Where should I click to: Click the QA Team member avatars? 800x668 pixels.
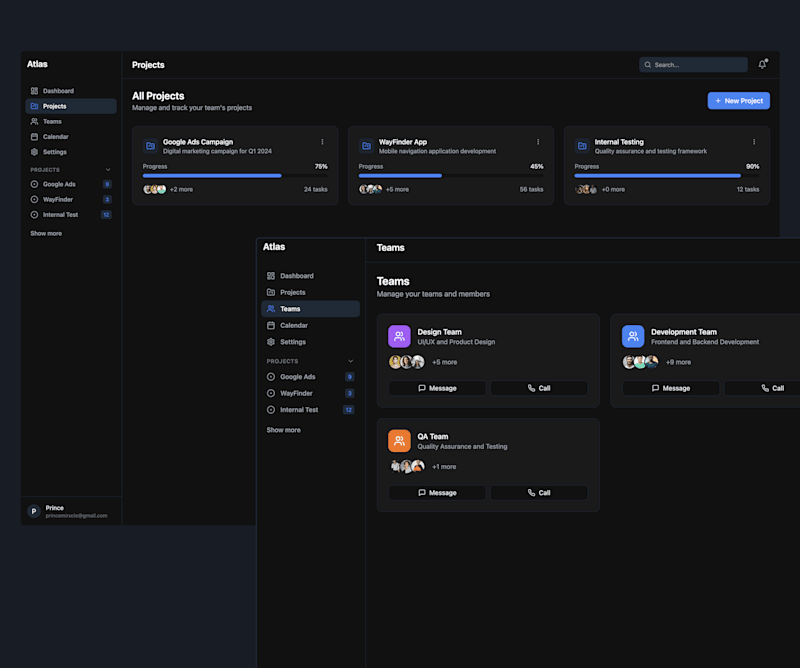pos(407,466)
